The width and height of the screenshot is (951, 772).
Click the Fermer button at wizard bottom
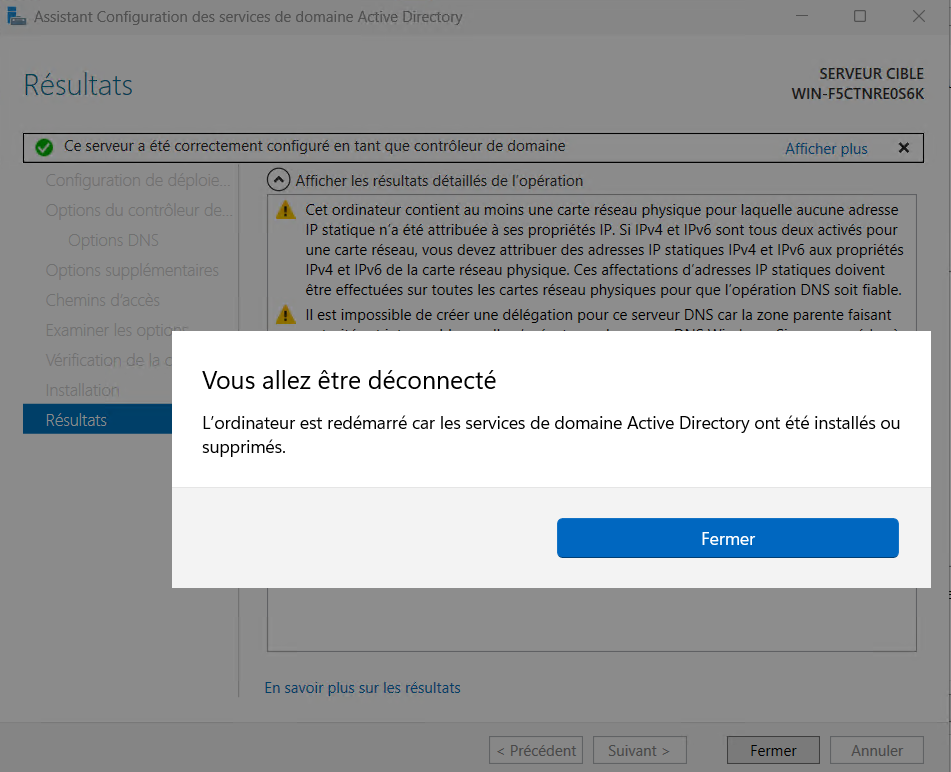[x=773, y=750]
